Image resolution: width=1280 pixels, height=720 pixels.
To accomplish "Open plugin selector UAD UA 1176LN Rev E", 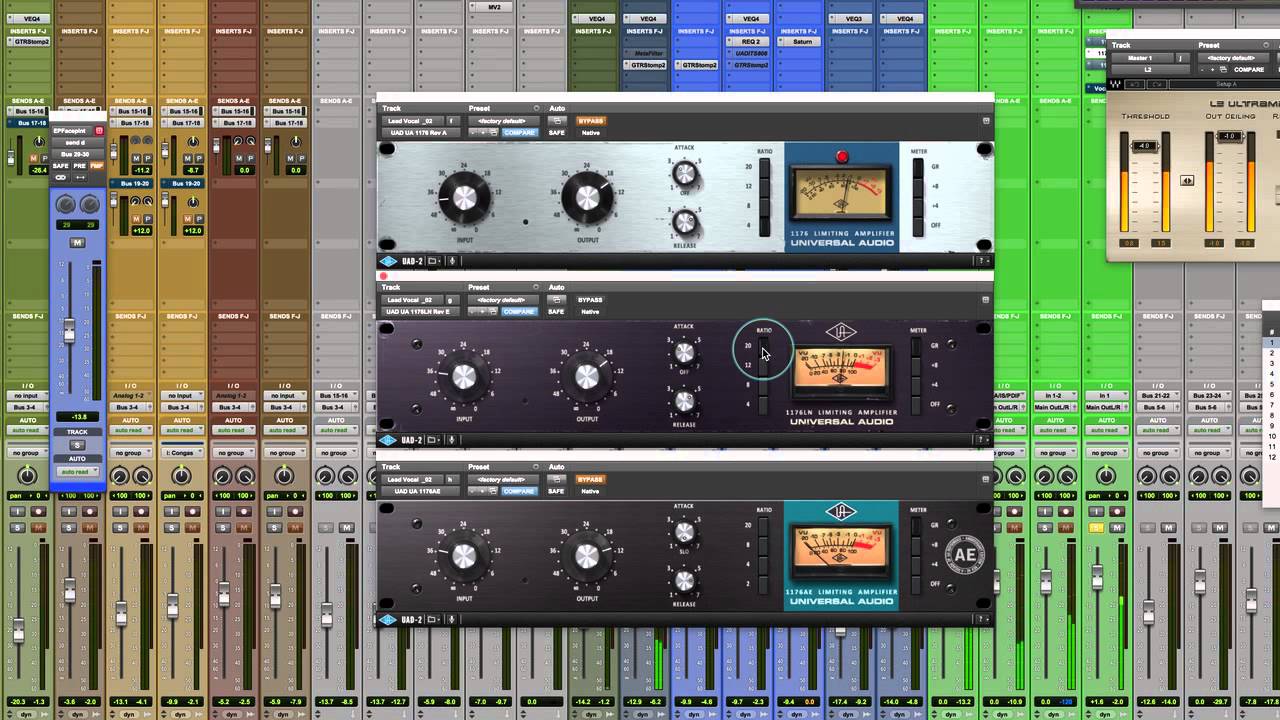I will (420, 311).
